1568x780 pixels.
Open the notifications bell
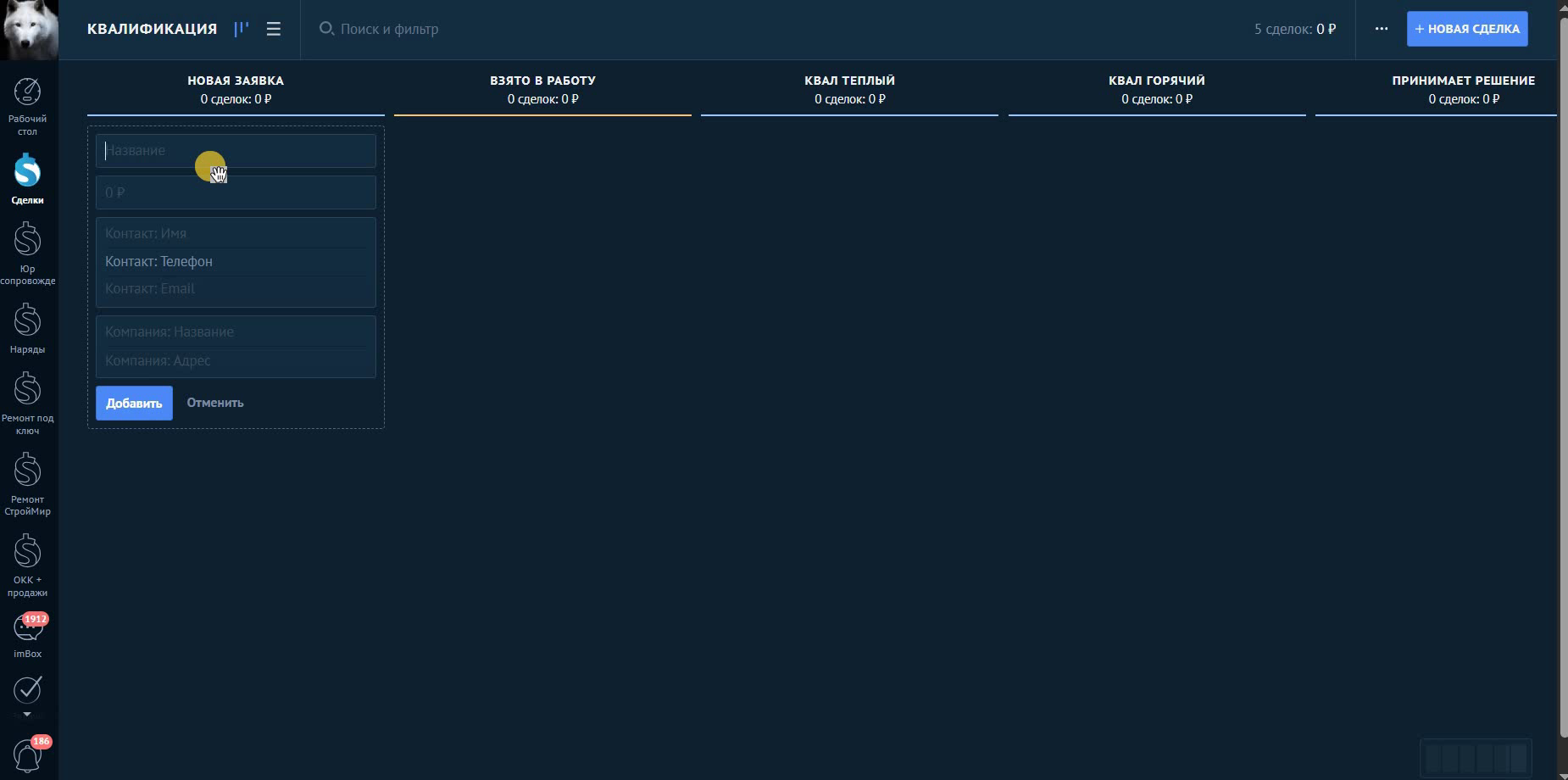coord(27,755)
